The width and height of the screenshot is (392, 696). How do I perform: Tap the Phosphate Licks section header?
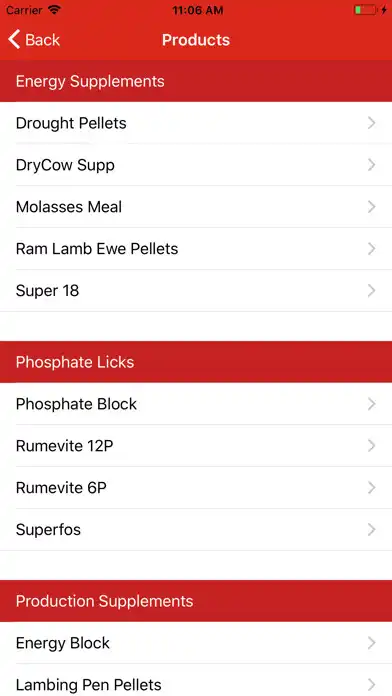tap(196, 362)
